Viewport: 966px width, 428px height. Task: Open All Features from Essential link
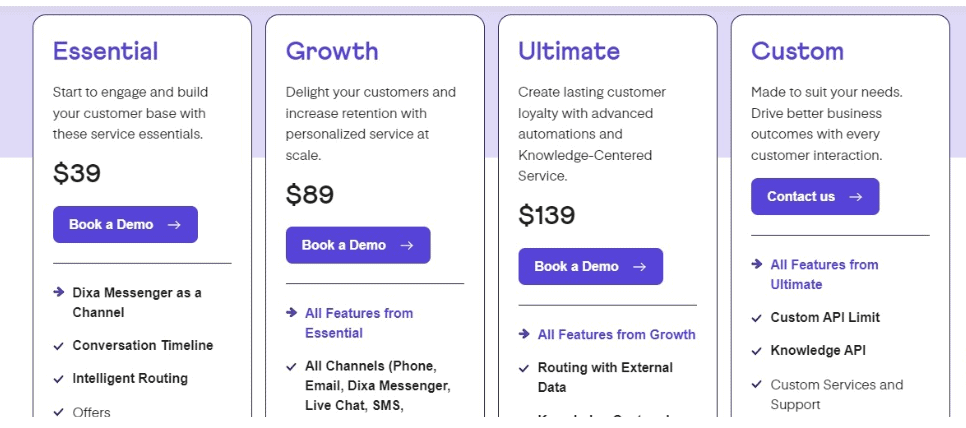pos(359,323)
